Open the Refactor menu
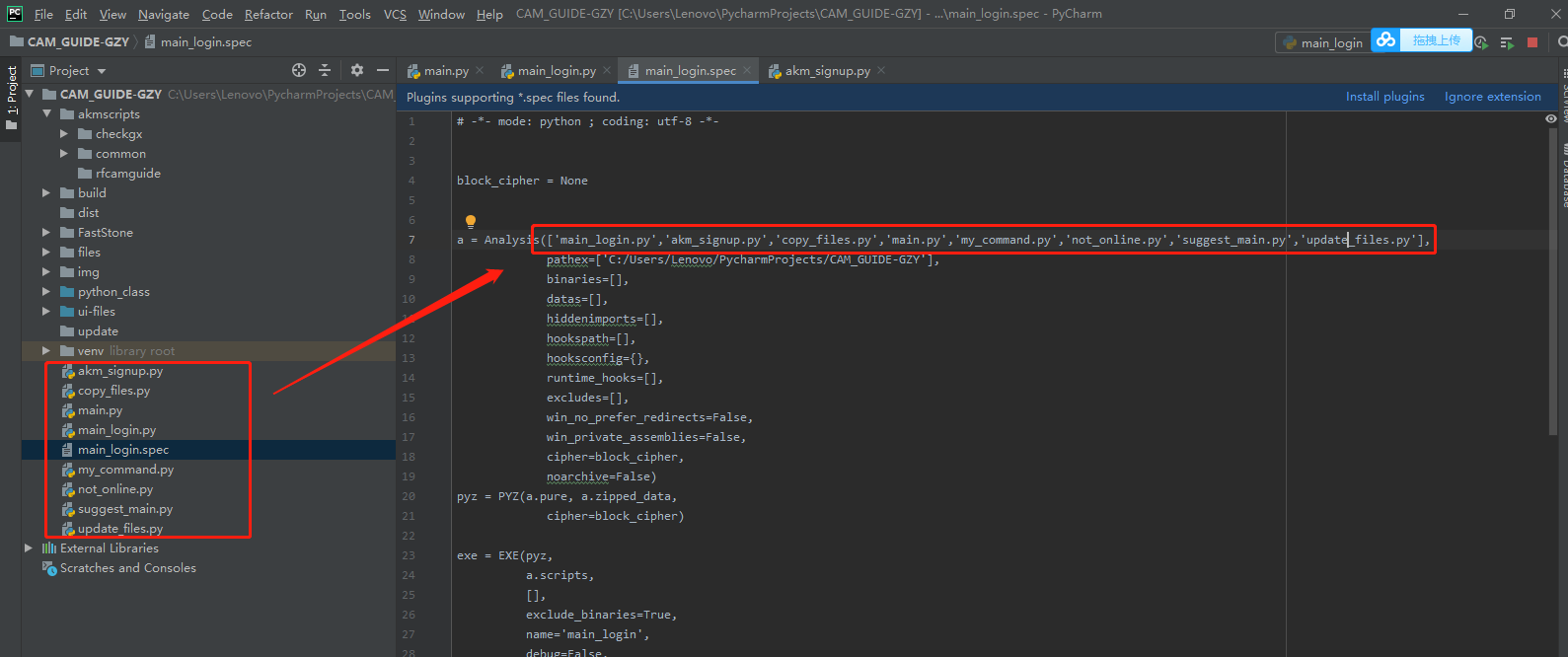This screenshot has height=657, width=1568. [x=268, y=14]
